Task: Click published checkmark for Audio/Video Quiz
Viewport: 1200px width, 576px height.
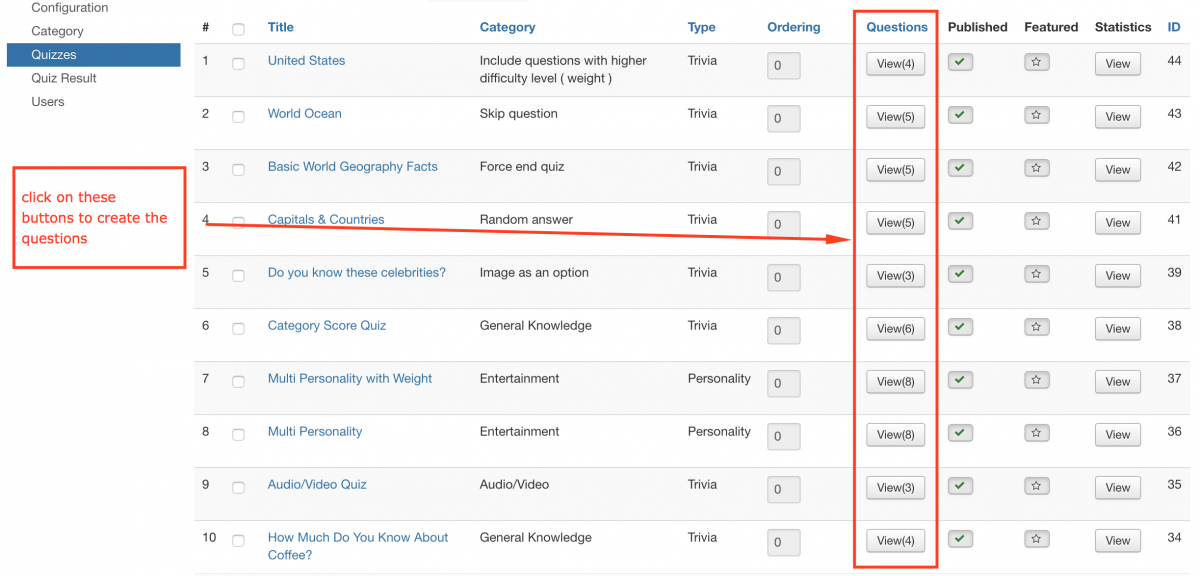Action: [960, 486]
